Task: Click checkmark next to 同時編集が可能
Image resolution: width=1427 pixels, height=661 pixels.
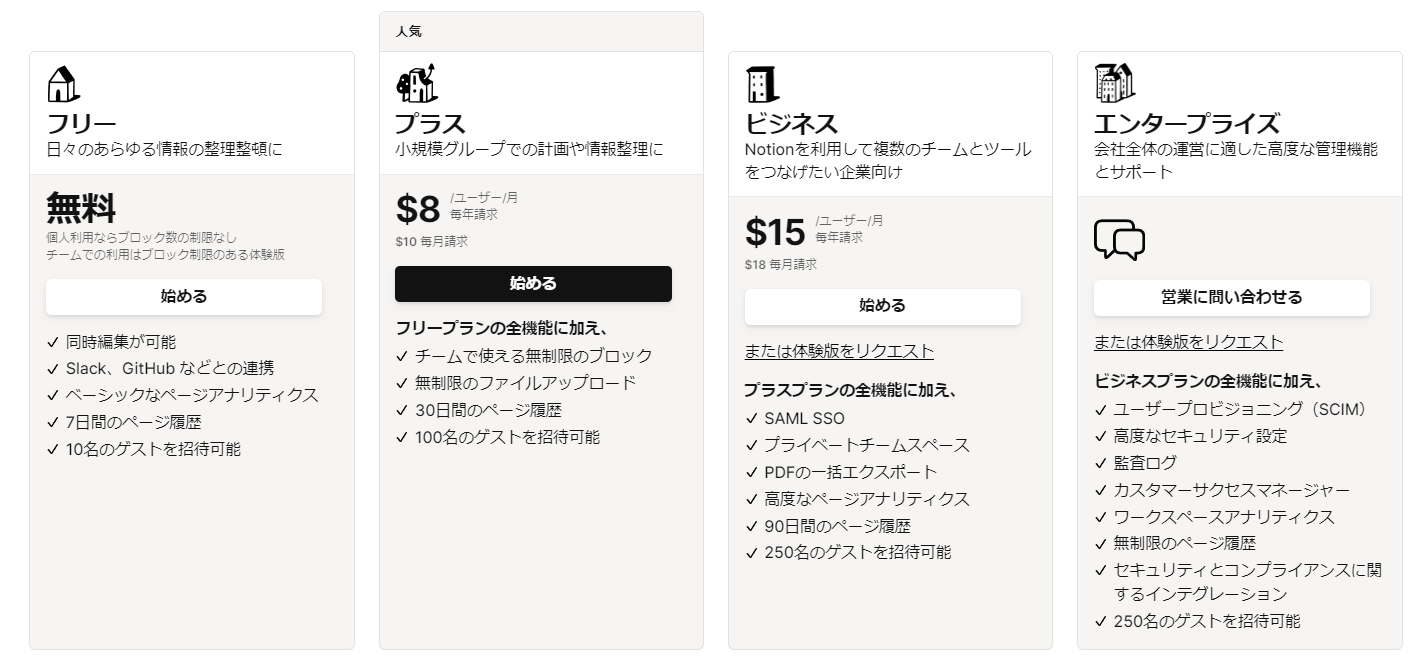Action: (53, 342)
